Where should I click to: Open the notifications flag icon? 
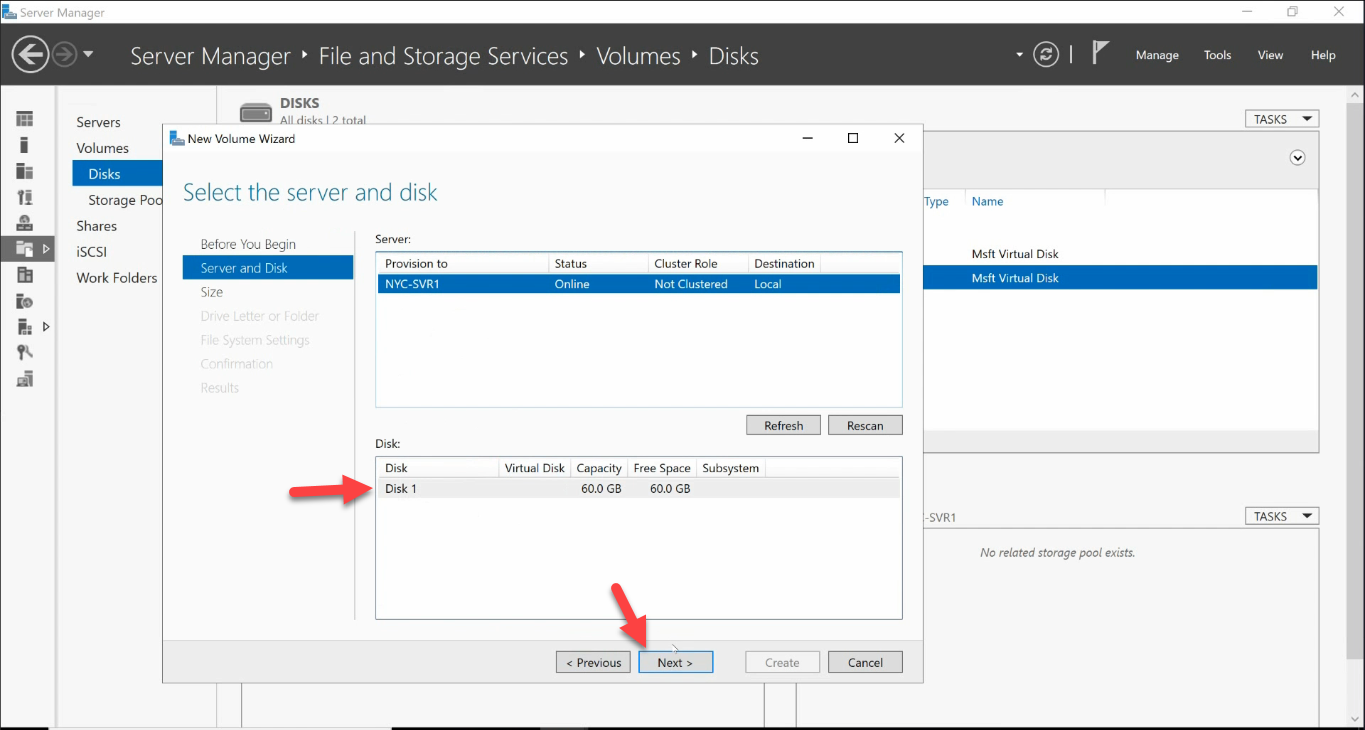point(1100,53)
